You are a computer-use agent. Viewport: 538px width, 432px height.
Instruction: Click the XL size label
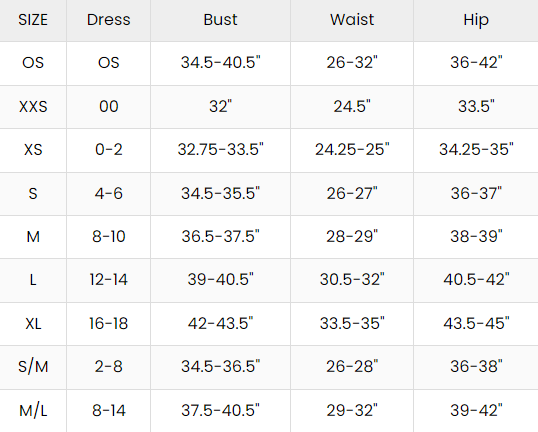click(x=33, y=323)
